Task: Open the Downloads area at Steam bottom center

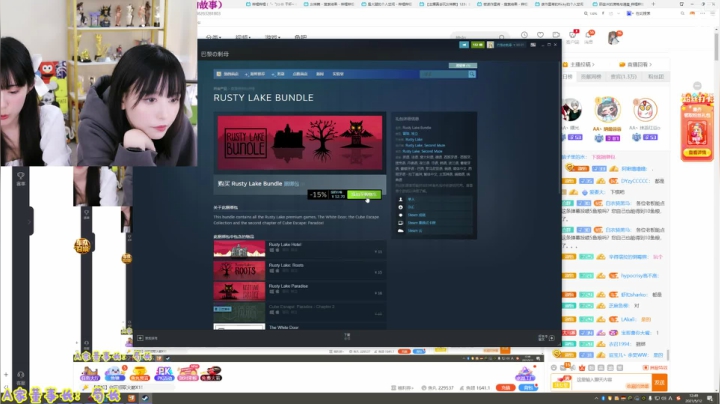Action: [x=347, y=337]
